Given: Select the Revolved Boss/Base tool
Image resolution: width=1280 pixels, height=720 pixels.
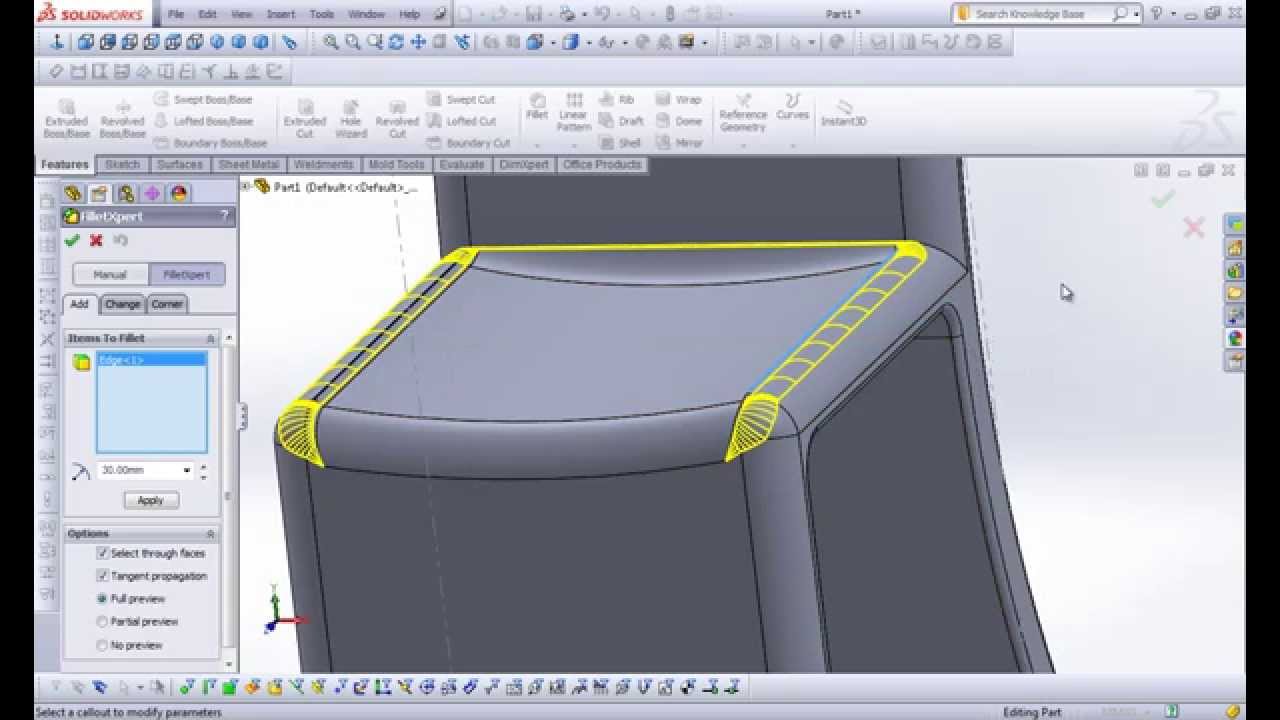Looking at the screenshot, I should click(123, 119).
